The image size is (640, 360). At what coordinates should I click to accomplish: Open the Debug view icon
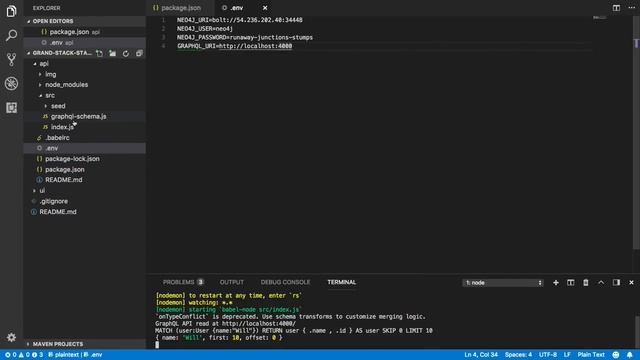pos(11,84)
